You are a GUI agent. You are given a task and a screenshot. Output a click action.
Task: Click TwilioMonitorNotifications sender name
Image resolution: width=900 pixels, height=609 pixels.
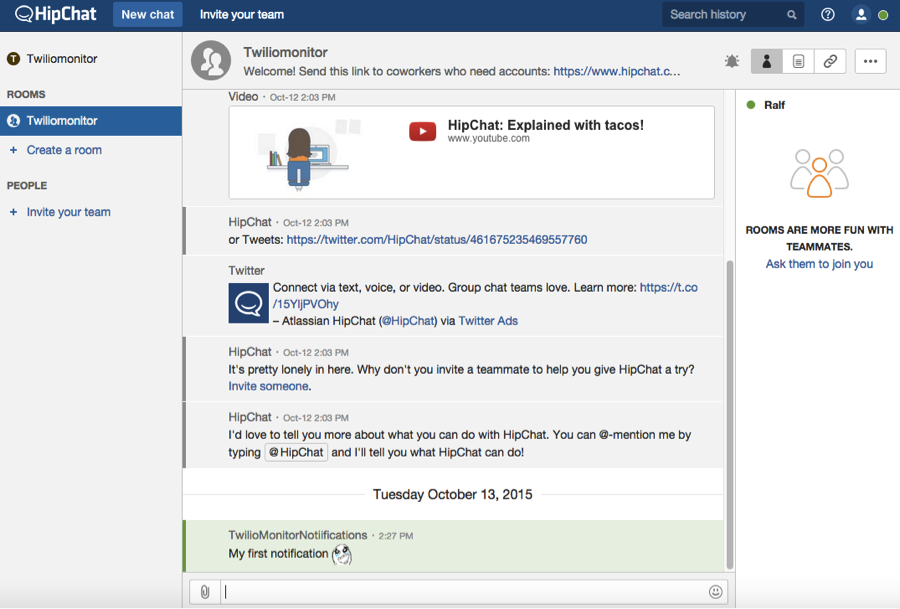coord(297,535)
